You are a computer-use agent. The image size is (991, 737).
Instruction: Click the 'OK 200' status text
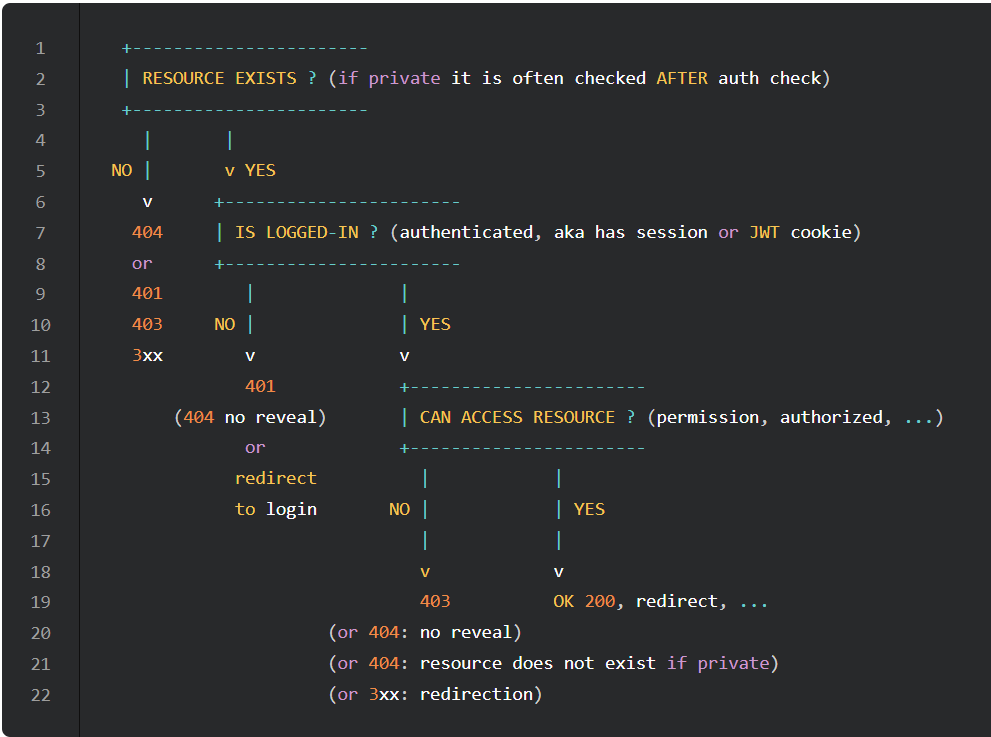coord(584,602)
